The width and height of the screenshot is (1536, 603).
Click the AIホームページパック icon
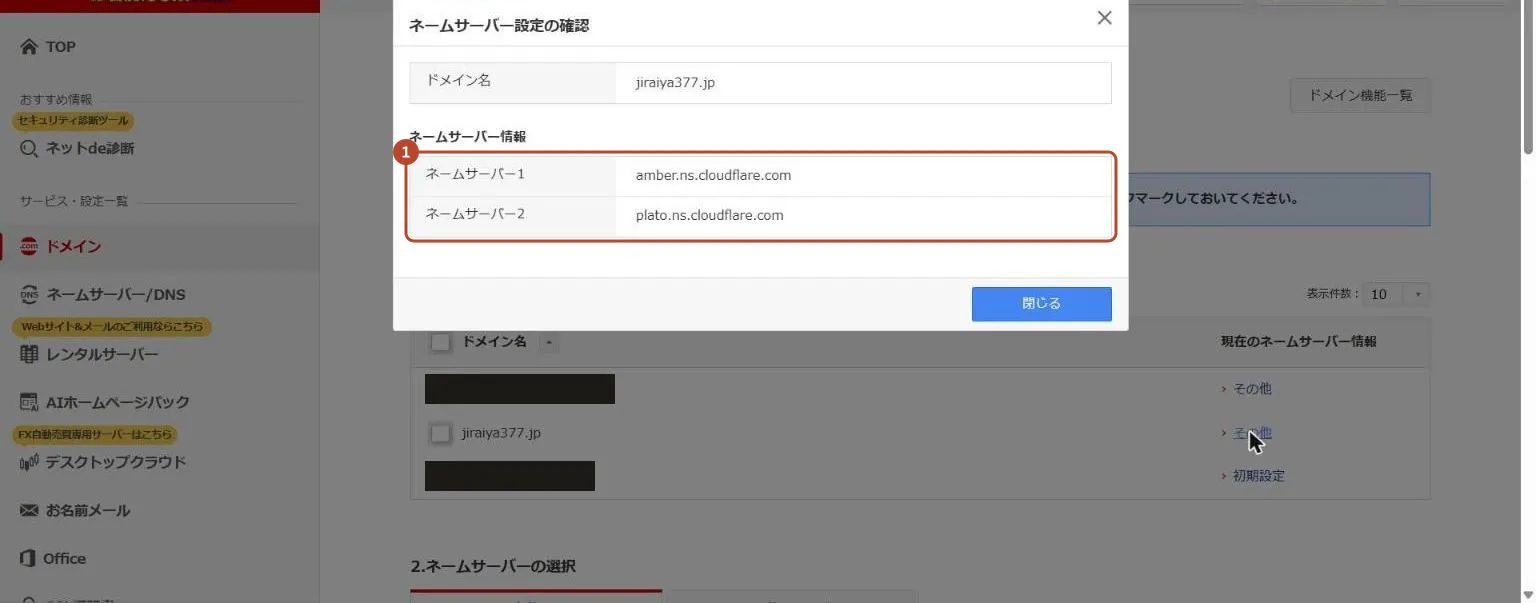point(29,402)
